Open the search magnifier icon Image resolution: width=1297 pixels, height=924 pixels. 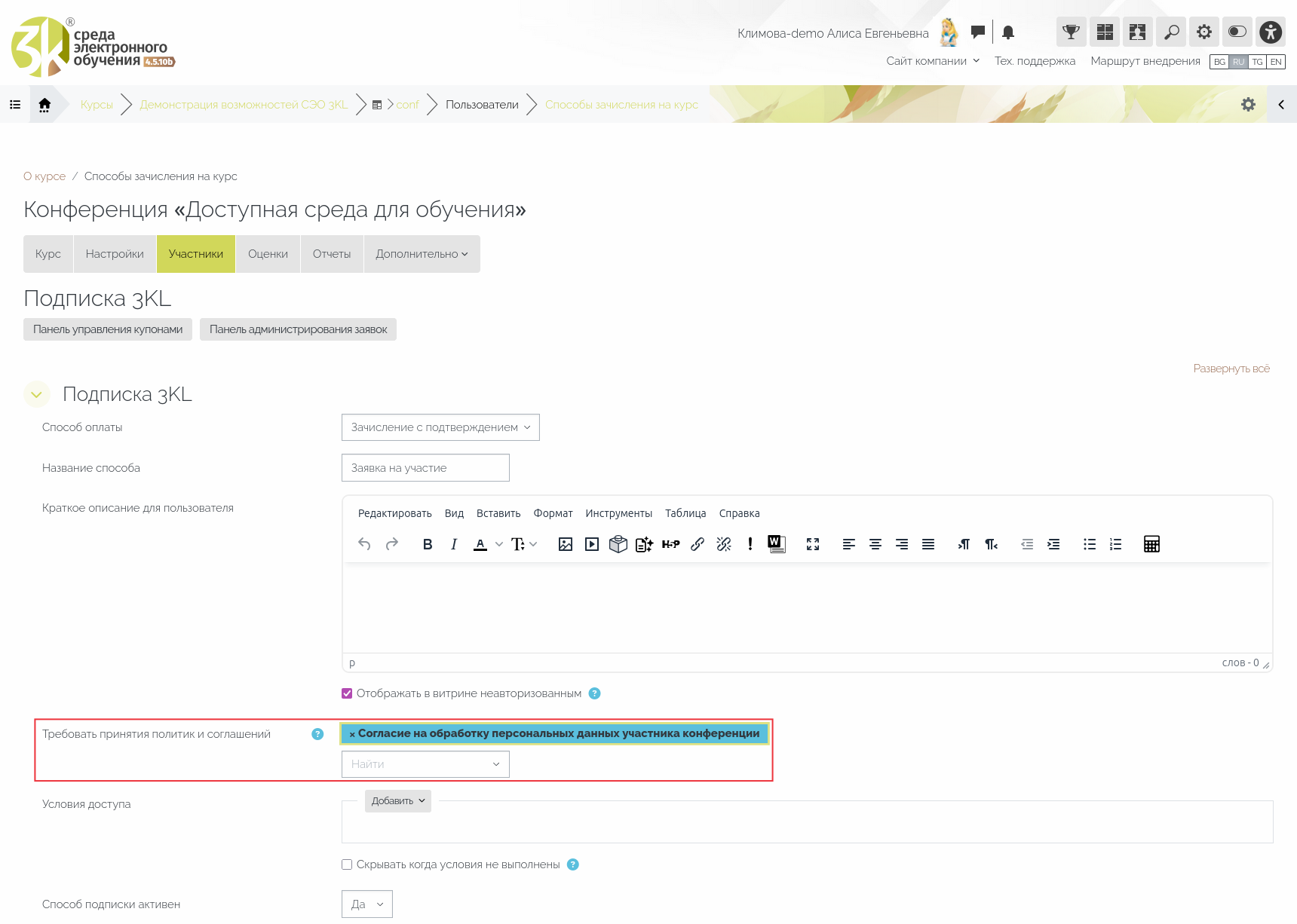point(1171,32)
